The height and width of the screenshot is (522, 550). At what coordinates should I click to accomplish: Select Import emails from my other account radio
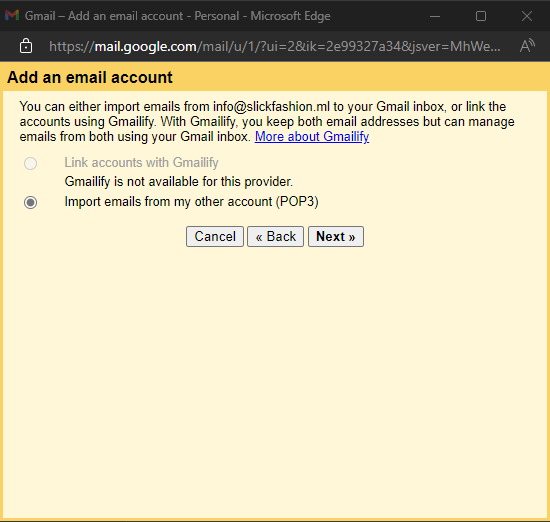[31, 202]
